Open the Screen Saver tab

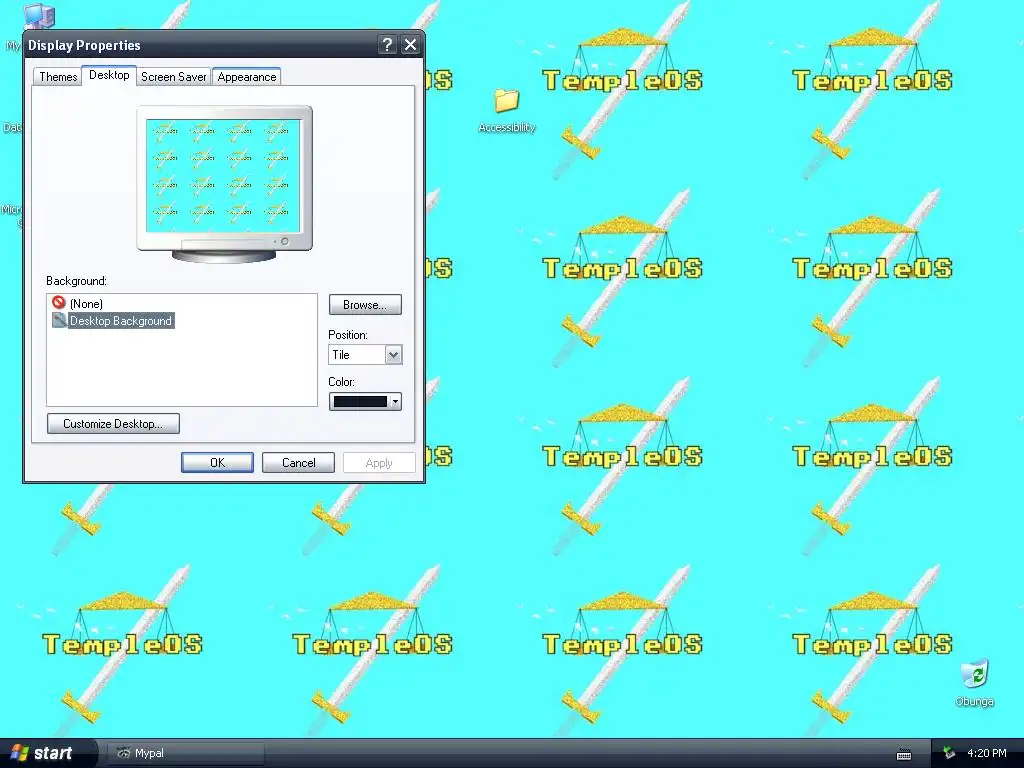tap(174, 76)
